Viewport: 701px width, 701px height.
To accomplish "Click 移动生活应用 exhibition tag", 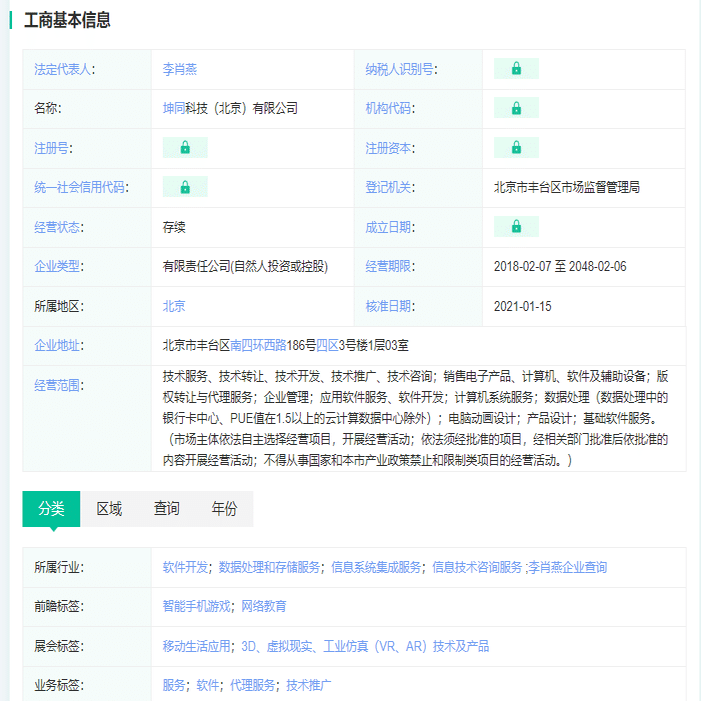I will pos(197,646).
